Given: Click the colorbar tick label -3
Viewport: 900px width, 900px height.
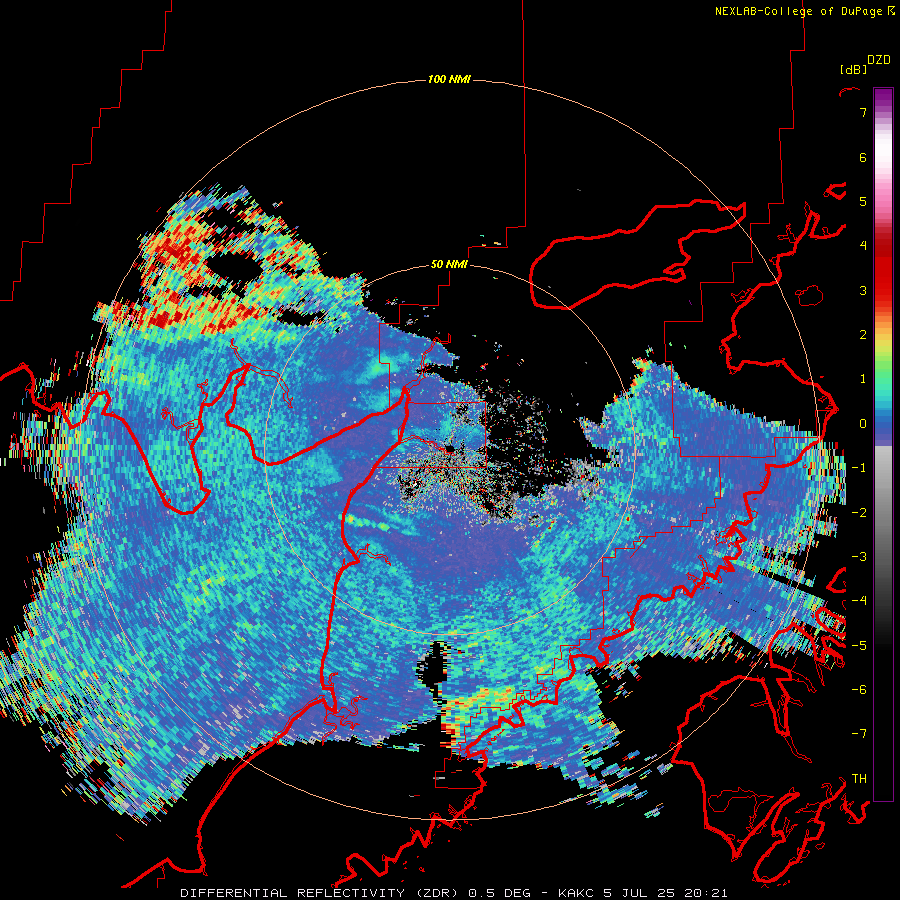Looking at the screenshot, I should tap(859, 557).
